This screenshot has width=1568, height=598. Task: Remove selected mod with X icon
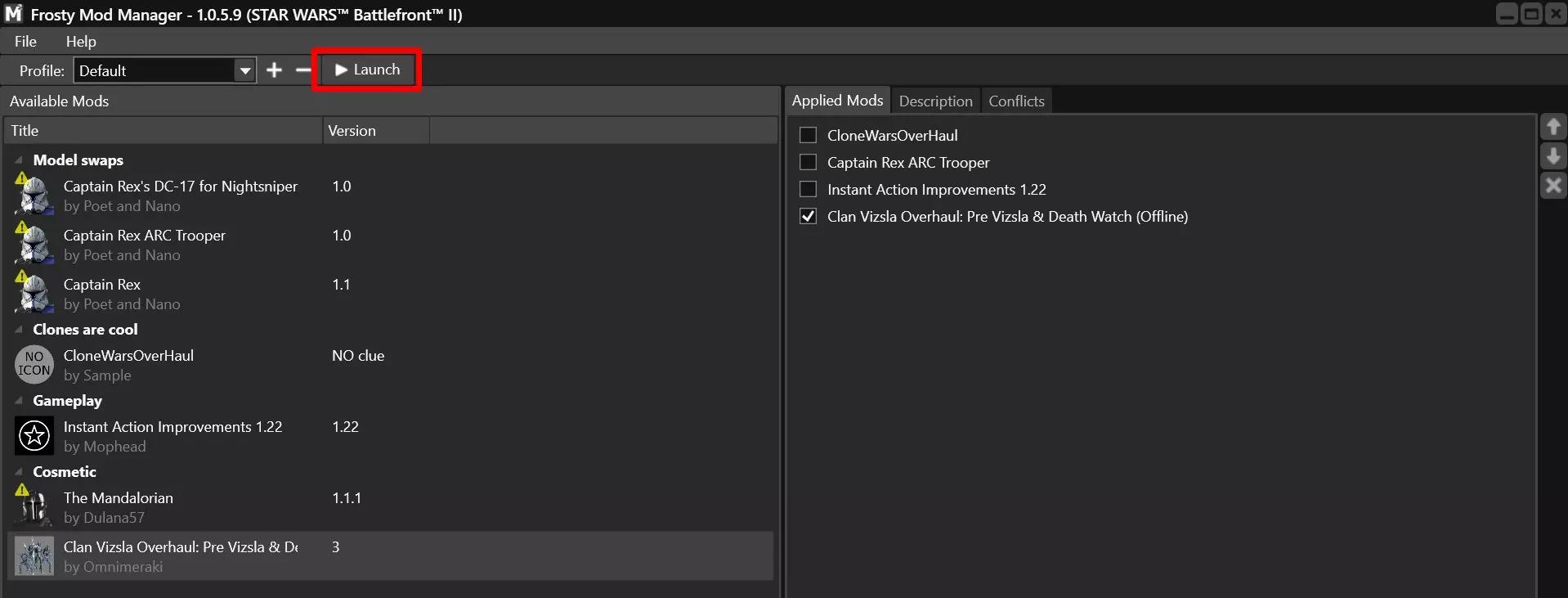[x=1553, y=186]
